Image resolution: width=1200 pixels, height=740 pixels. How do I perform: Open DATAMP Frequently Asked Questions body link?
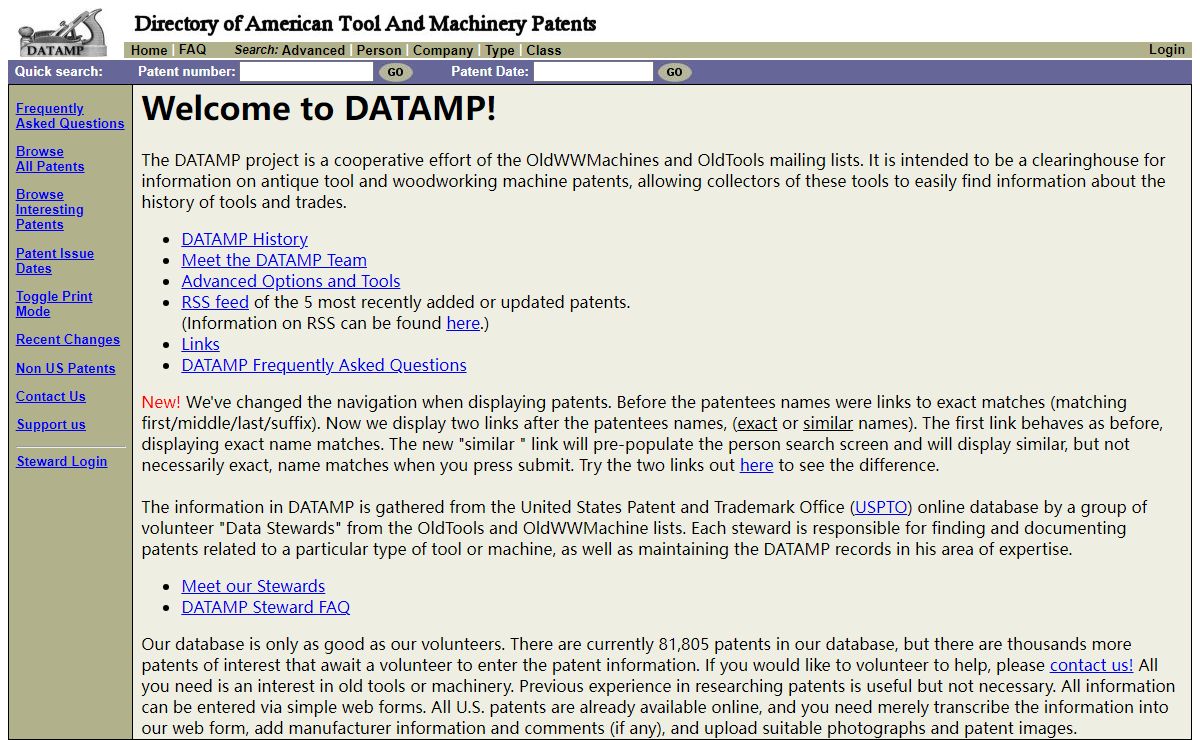click(324, 365)
